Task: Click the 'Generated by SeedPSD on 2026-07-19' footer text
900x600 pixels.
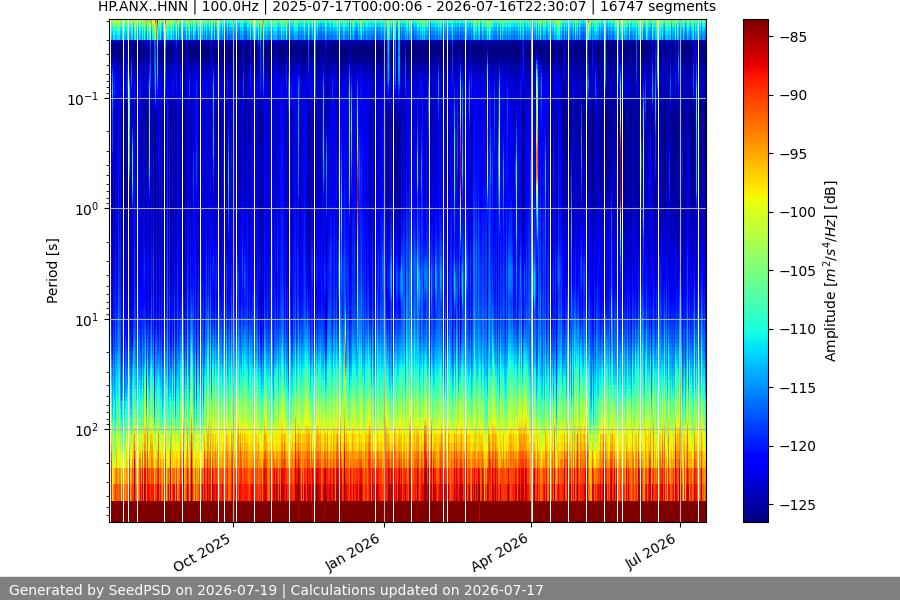Action: [x=143, y=590]
